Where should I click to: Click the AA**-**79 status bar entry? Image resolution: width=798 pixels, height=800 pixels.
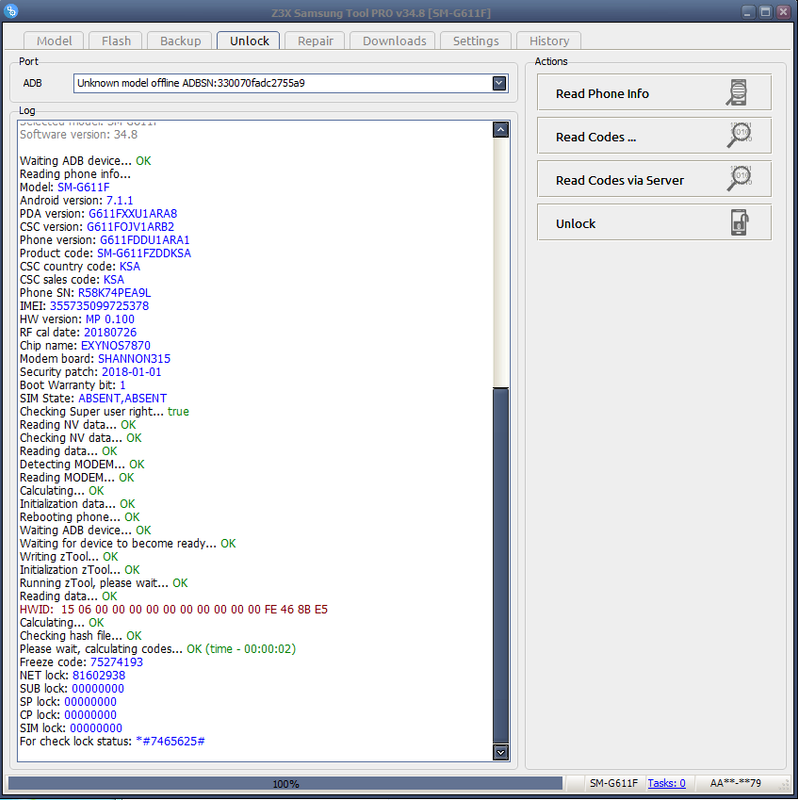pyautogui.click(x=735, y=783)
